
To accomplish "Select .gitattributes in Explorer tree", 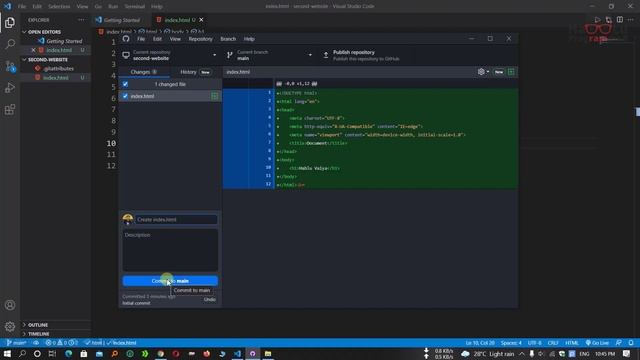I will coord(58,69).
